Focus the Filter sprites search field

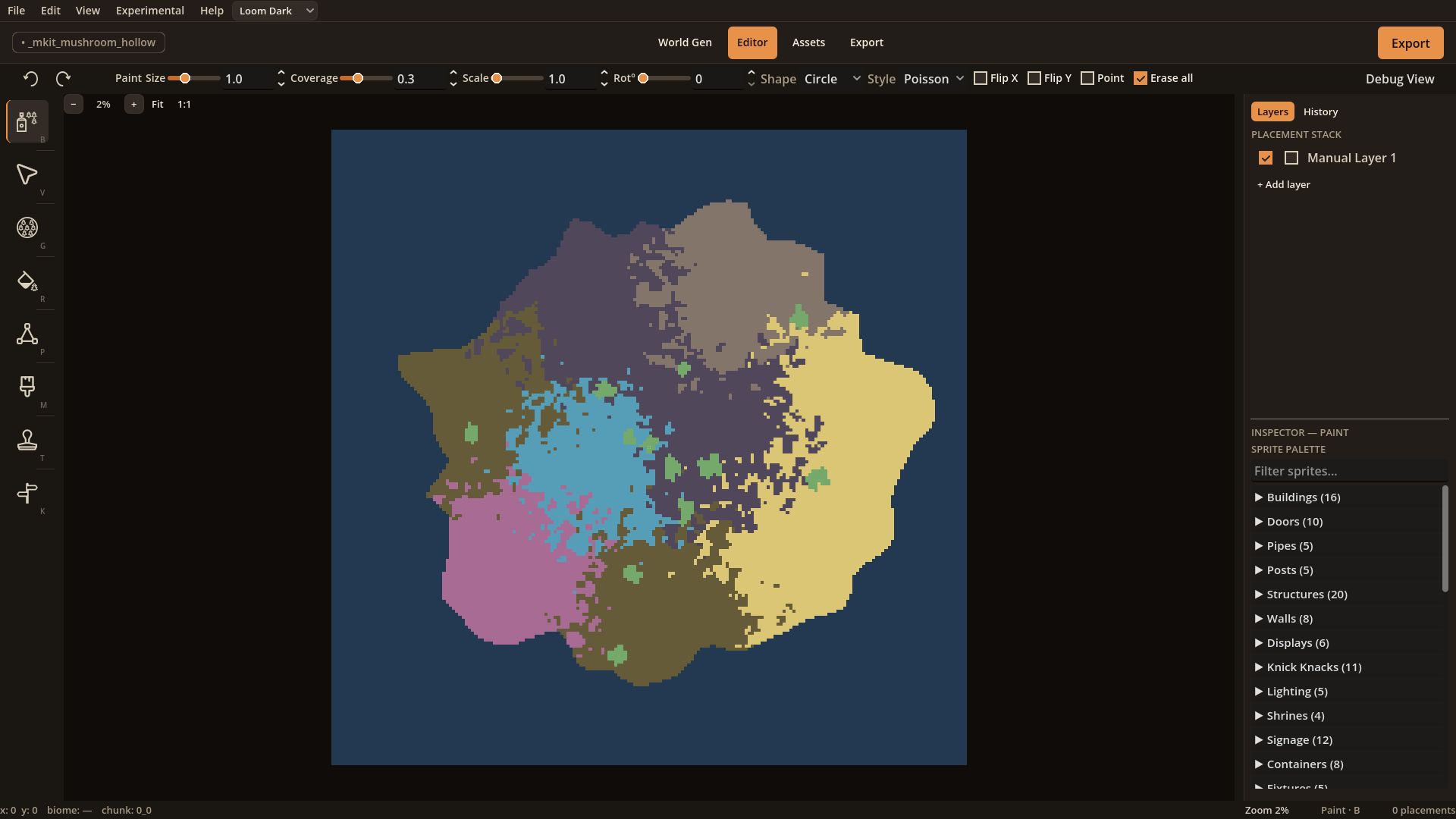1350,471
